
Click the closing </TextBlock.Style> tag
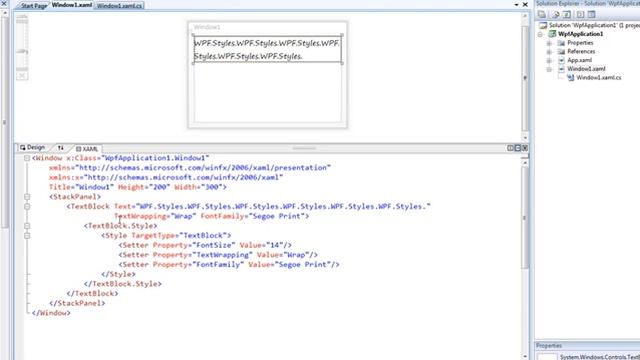coord(122,284)
